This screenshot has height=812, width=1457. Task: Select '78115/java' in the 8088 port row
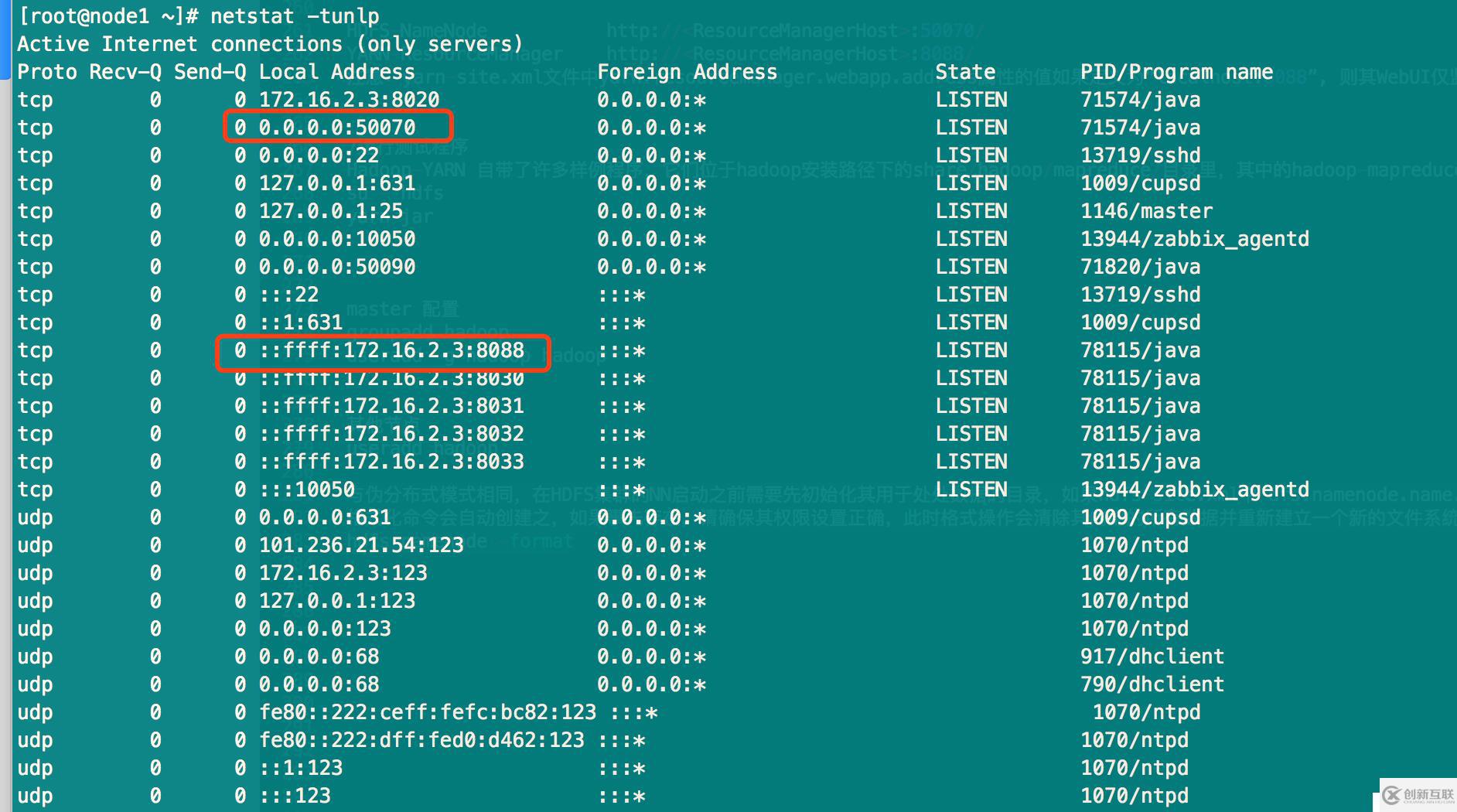coord(1141,350)
